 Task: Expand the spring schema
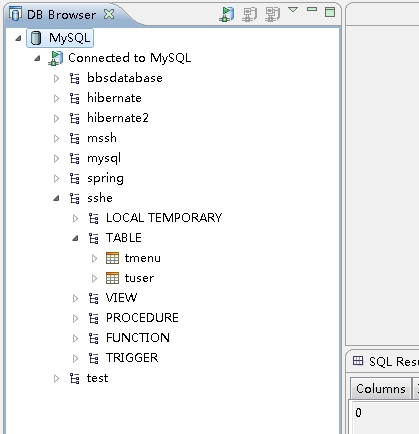(x=56, y=178)
